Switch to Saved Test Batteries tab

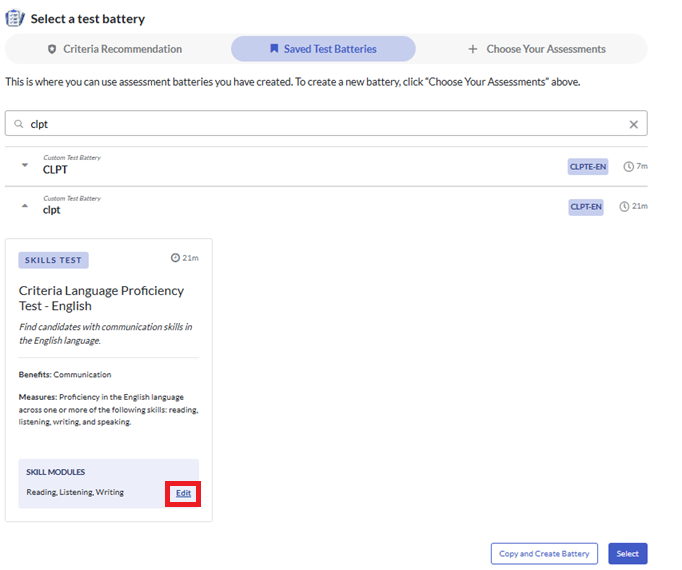pos(323,49)
